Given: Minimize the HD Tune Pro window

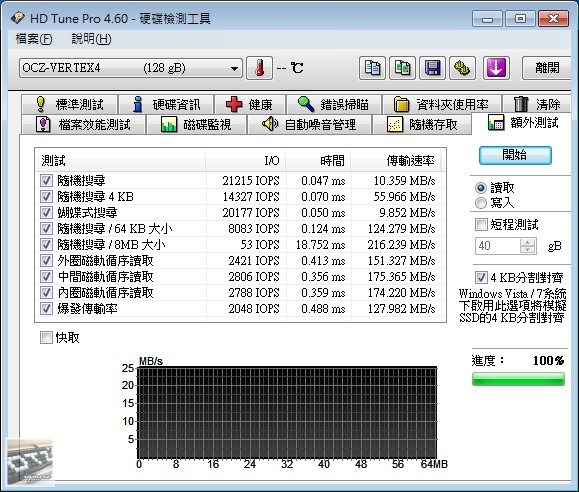Looking at the screenshot, I should (487, 19).
